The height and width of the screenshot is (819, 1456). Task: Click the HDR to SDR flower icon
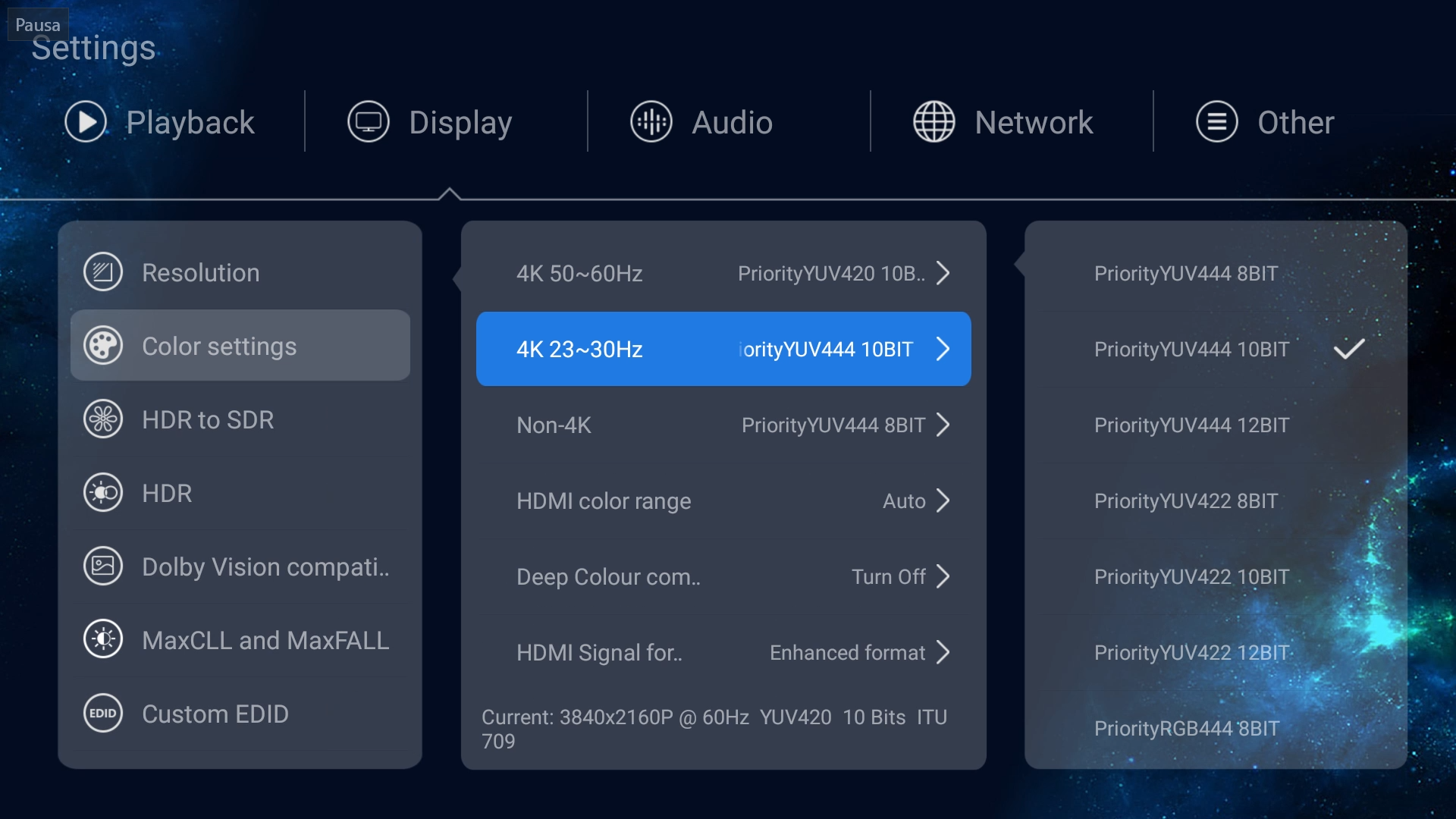coord(103,419)
